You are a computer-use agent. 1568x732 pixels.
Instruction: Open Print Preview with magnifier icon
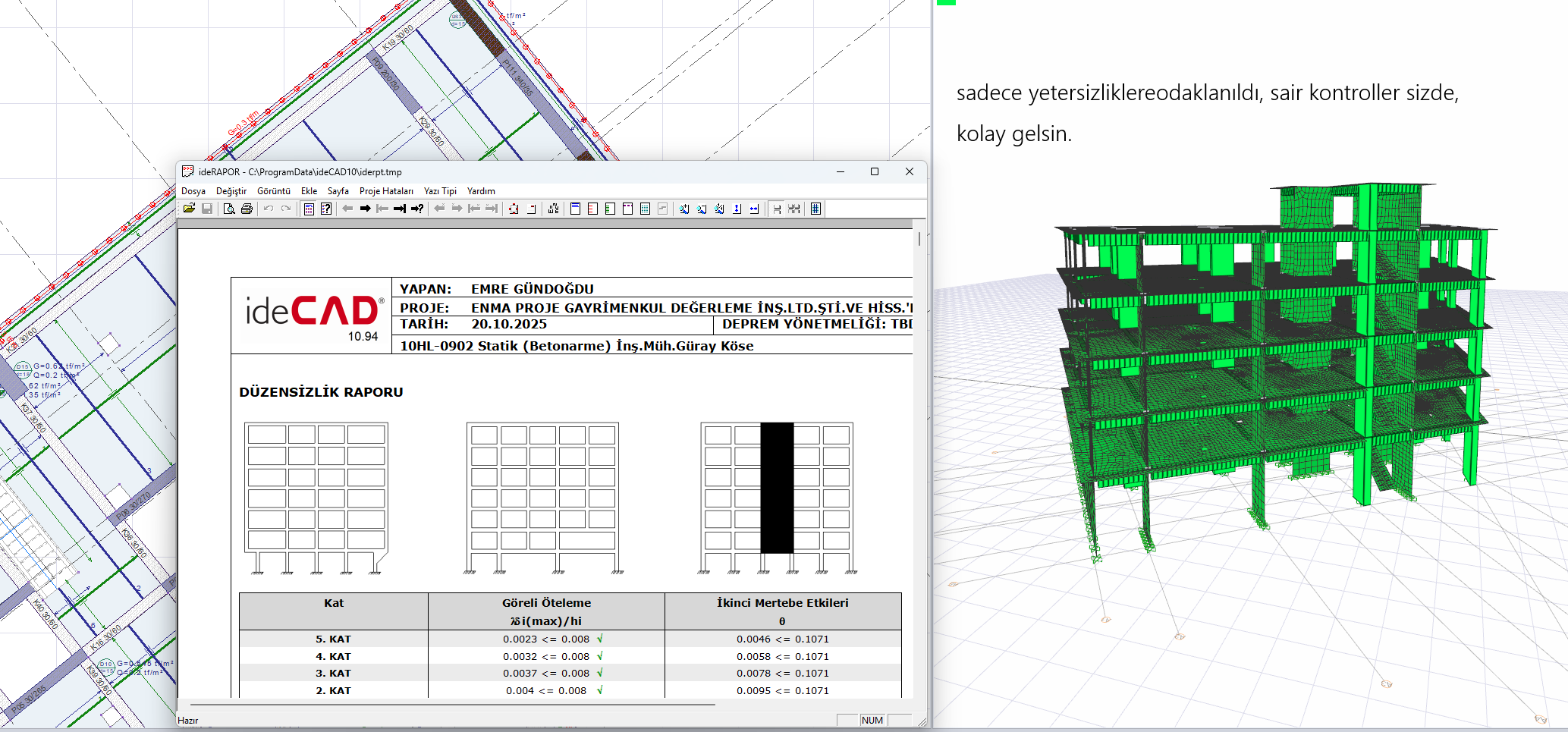pyautogui.click(x=229, y=209)
